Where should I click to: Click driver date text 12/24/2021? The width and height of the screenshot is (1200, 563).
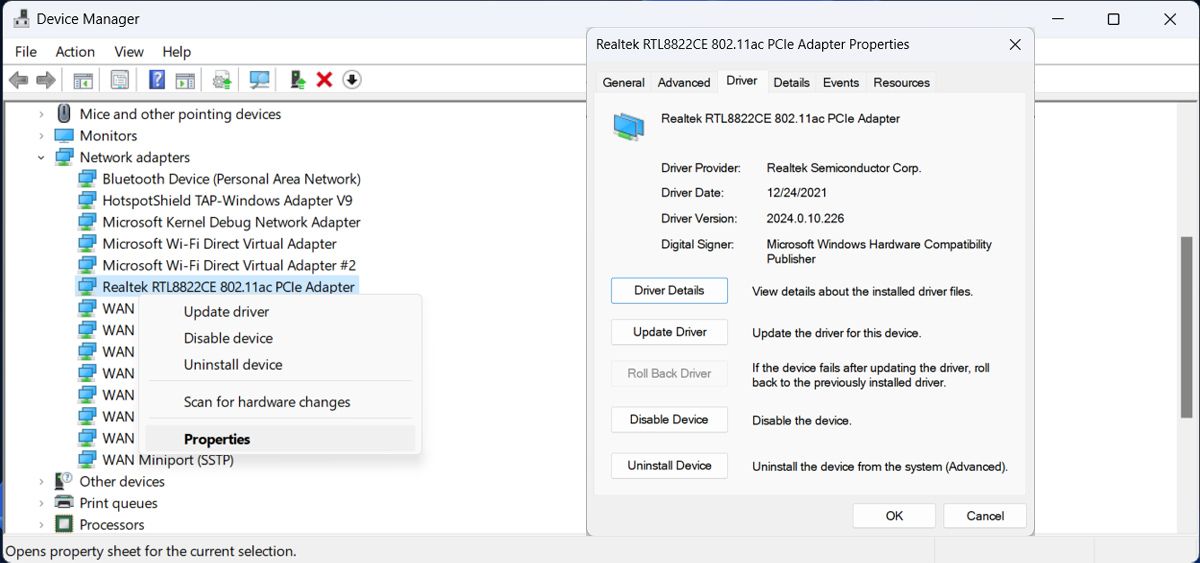tap(796, 193)
